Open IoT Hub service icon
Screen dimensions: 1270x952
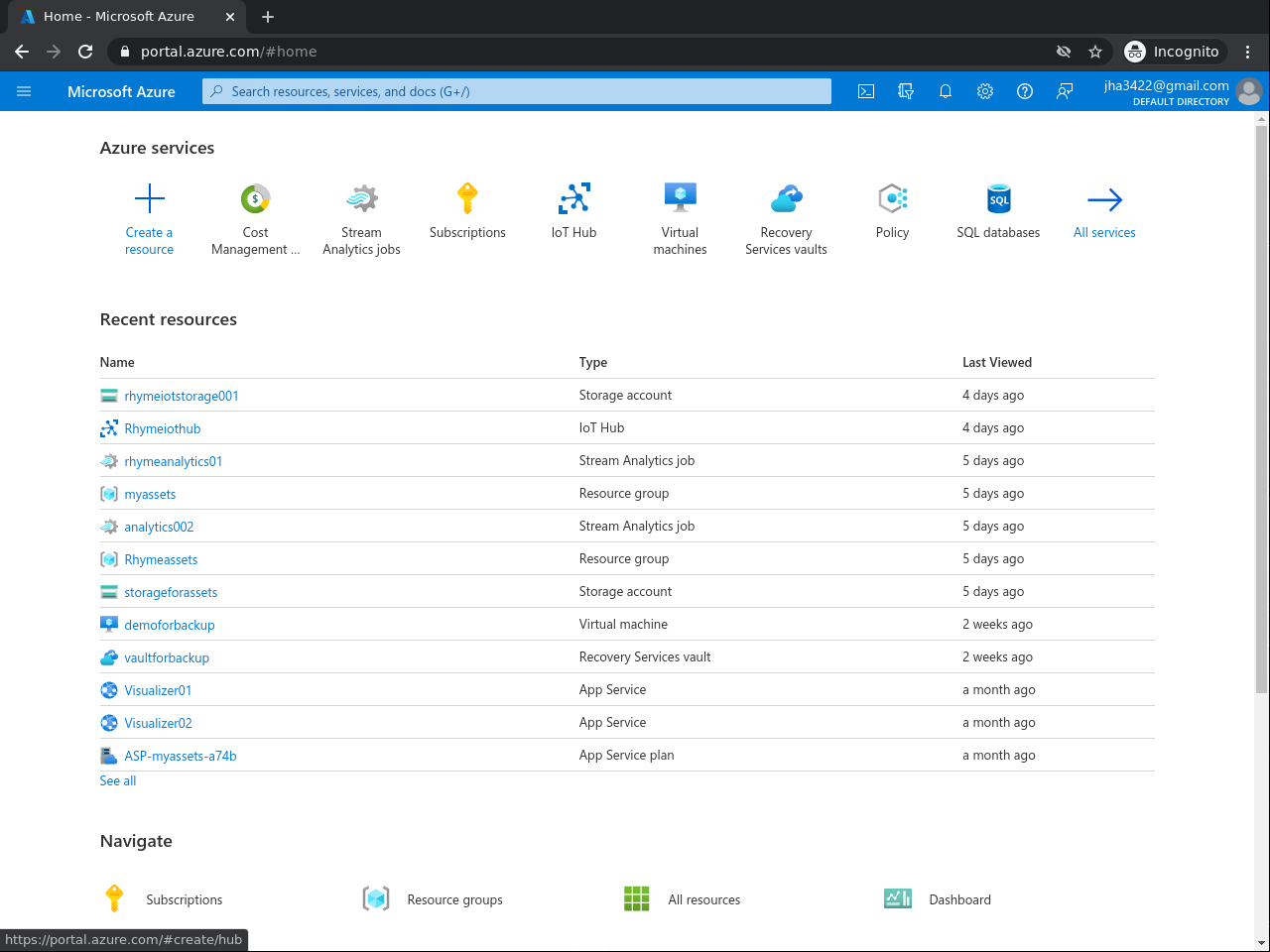click(573, 198)
